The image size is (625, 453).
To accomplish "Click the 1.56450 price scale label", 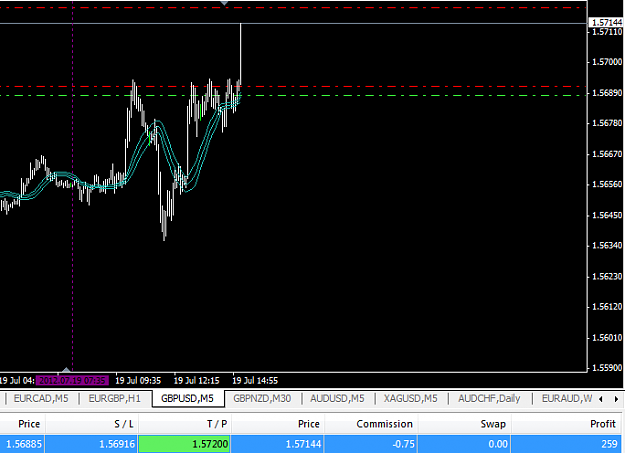I will point(607,215).
